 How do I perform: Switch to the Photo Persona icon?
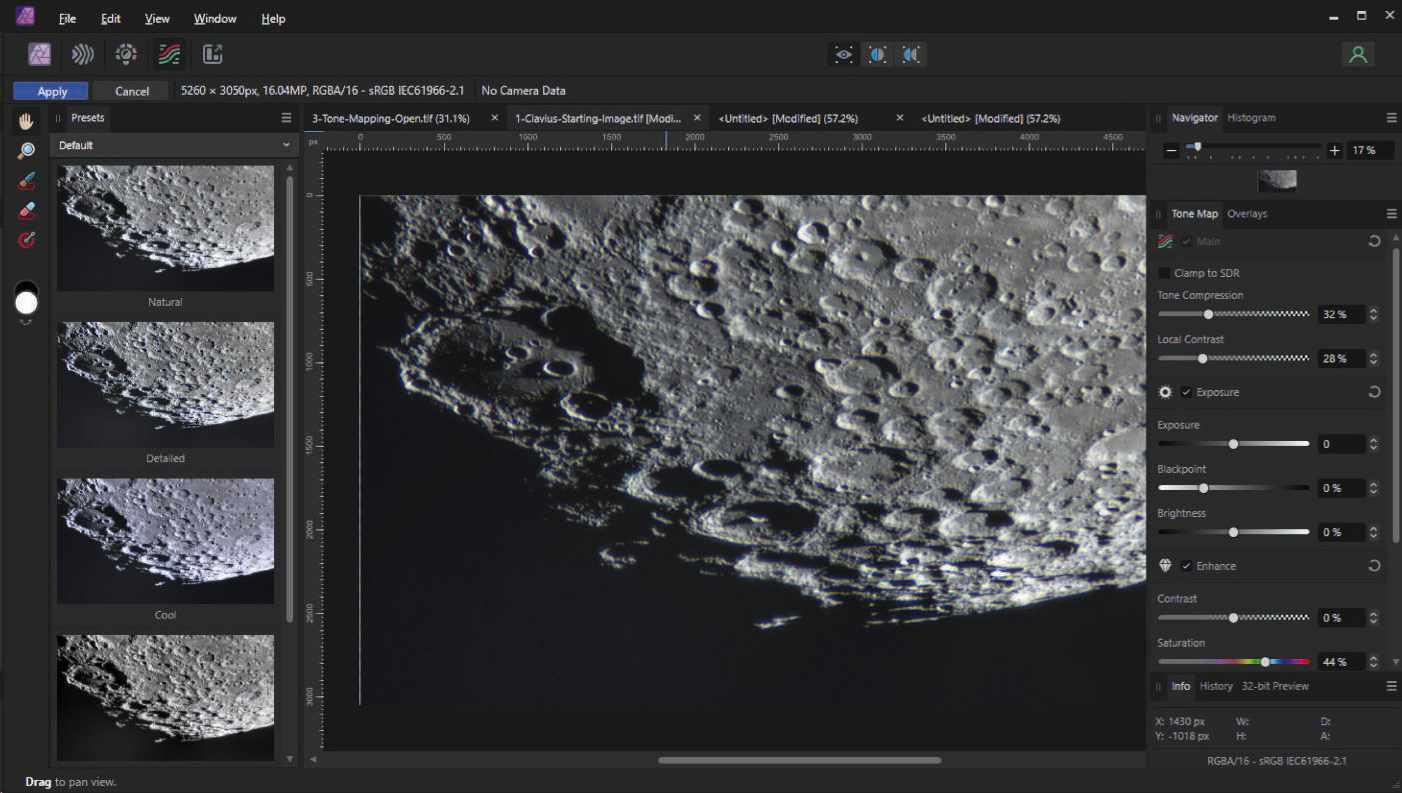tap(39, 54)
